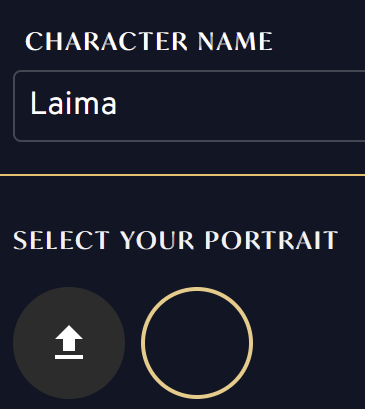Image resolution: width=365 pixels, height=409 pixels.
Task: Focus the Character Name input field
Action: point(189,106)
